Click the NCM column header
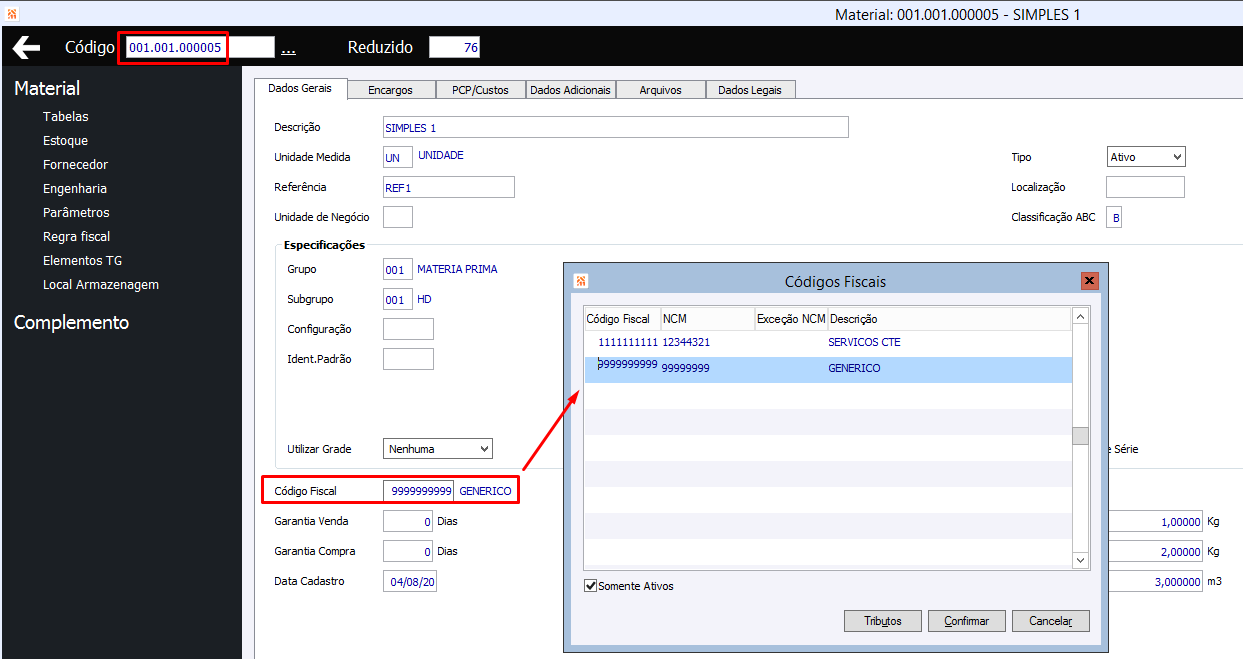Viewport: 1243px width, 659px height. point(707,319)
